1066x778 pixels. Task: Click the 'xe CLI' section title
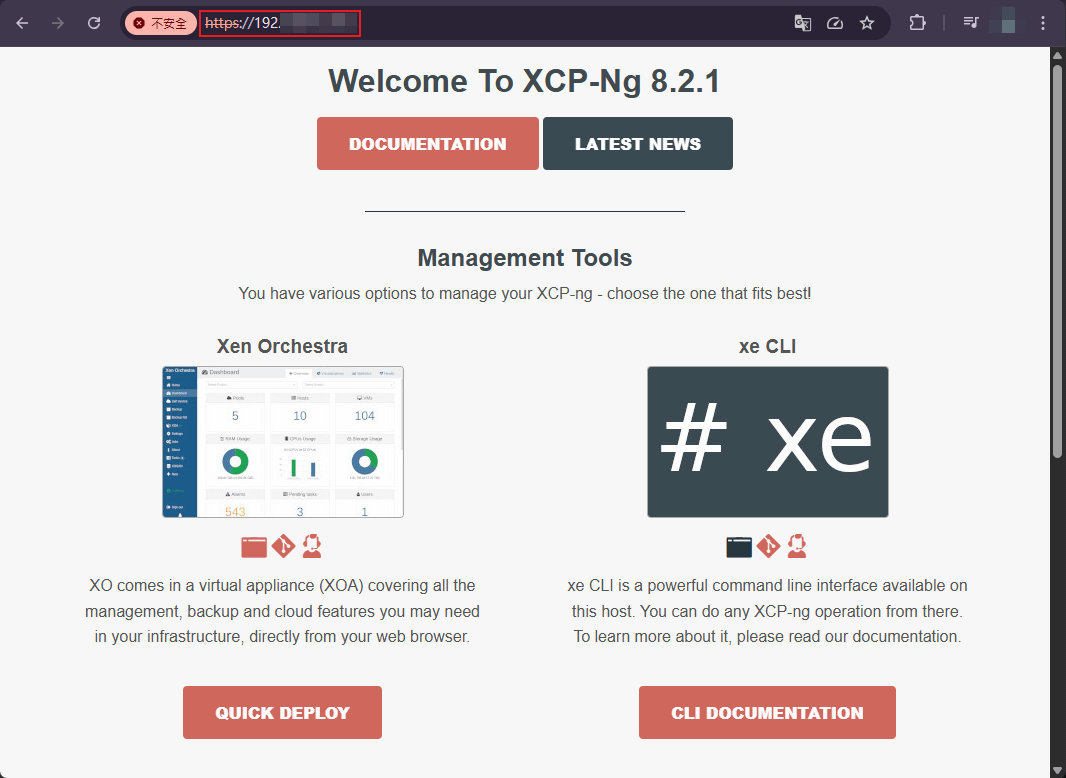768,346
